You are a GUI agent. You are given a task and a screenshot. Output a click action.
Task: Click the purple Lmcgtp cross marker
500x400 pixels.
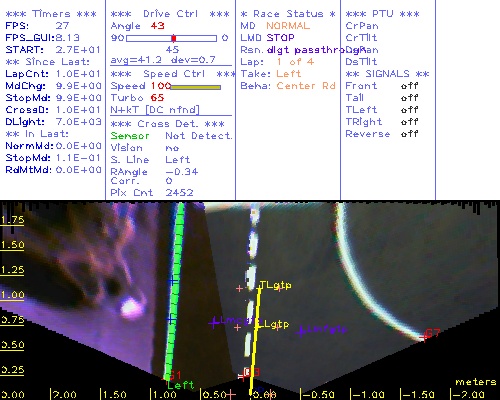pos(214,322)
